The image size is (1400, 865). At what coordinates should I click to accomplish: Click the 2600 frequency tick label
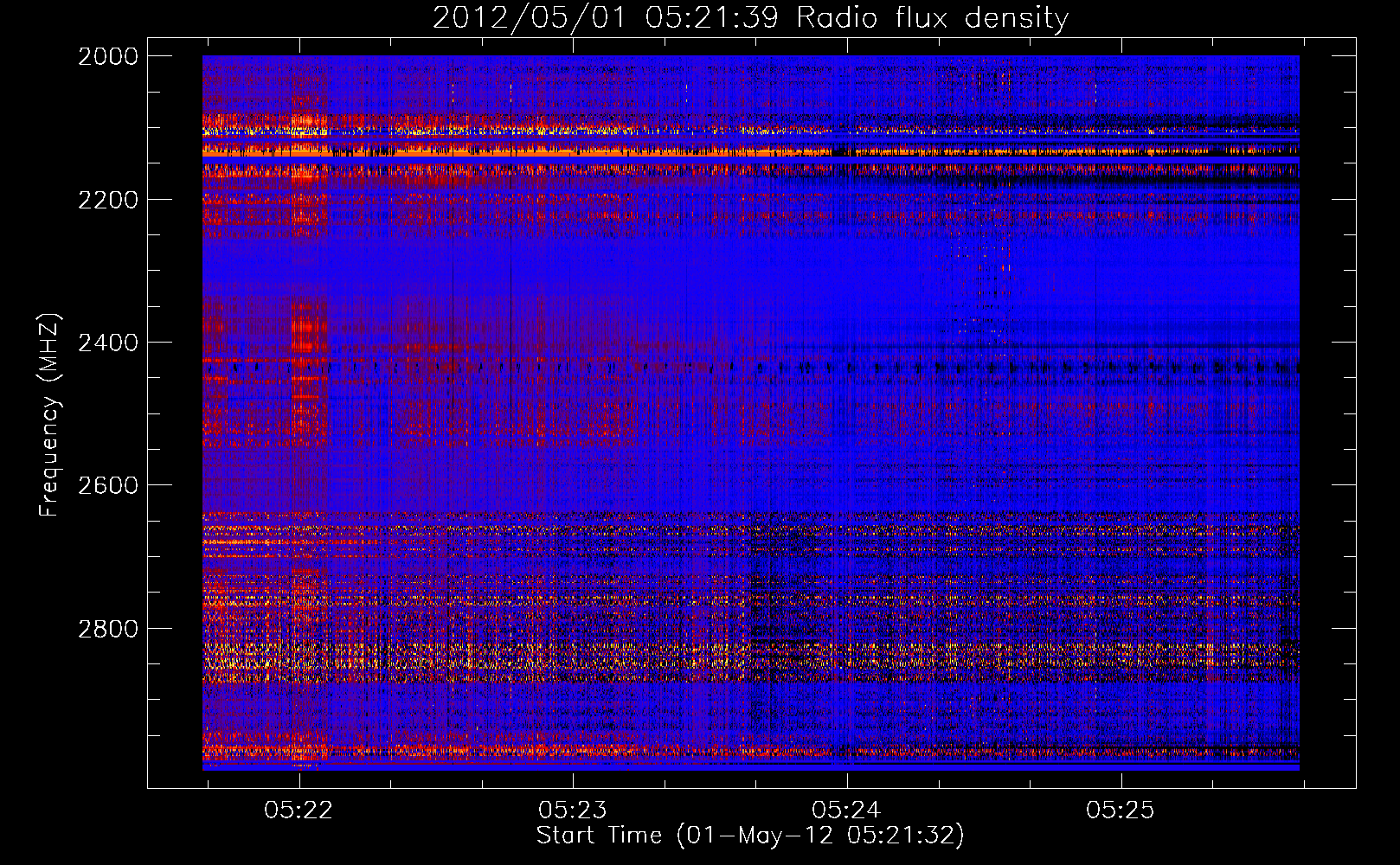108,485
